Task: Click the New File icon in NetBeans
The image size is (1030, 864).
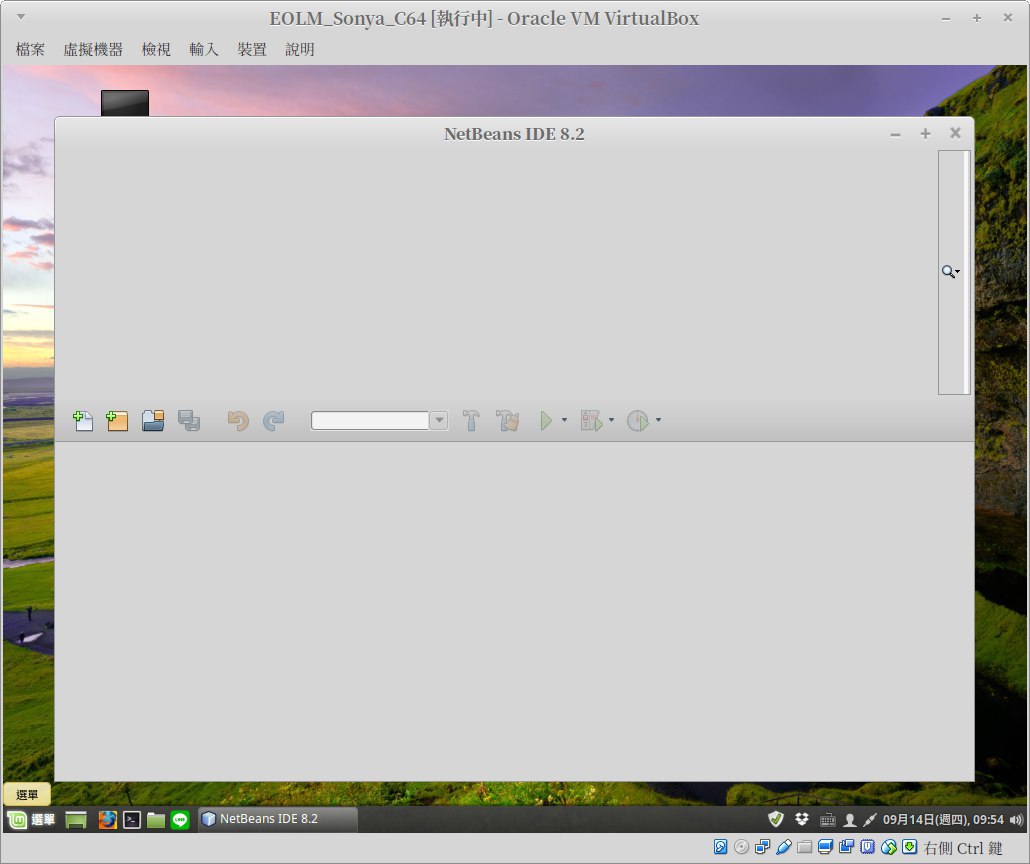Action: click(x=83, y=421)
